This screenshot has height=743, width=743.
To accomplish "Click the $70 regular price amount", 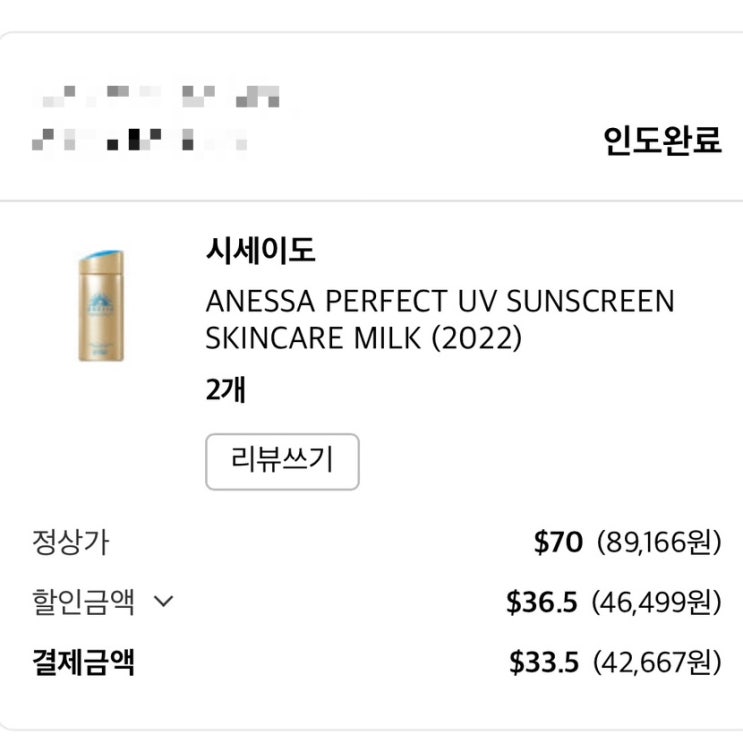I will click(558, 543).
